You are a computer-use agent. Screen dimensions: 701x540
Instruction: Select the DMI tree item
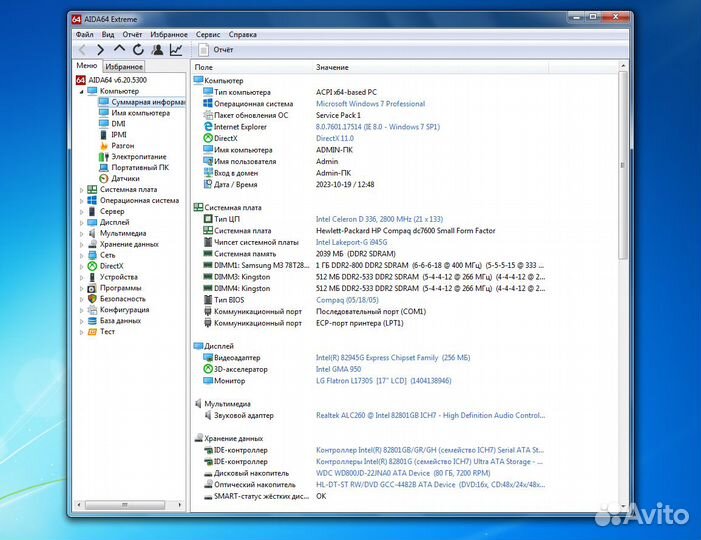(x=112, y=124)
